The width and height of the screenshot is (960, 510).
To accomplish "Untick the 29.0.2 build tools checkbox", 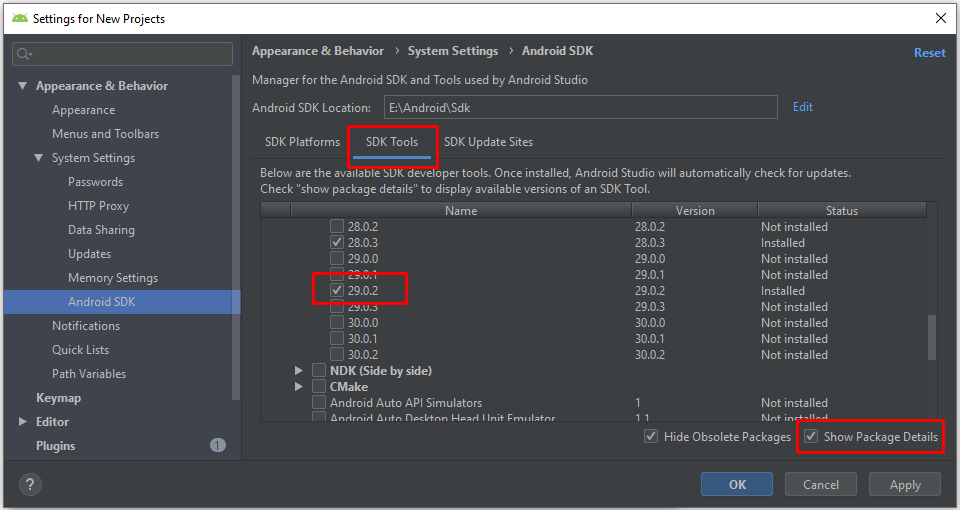I will click(x=337, y=290).
